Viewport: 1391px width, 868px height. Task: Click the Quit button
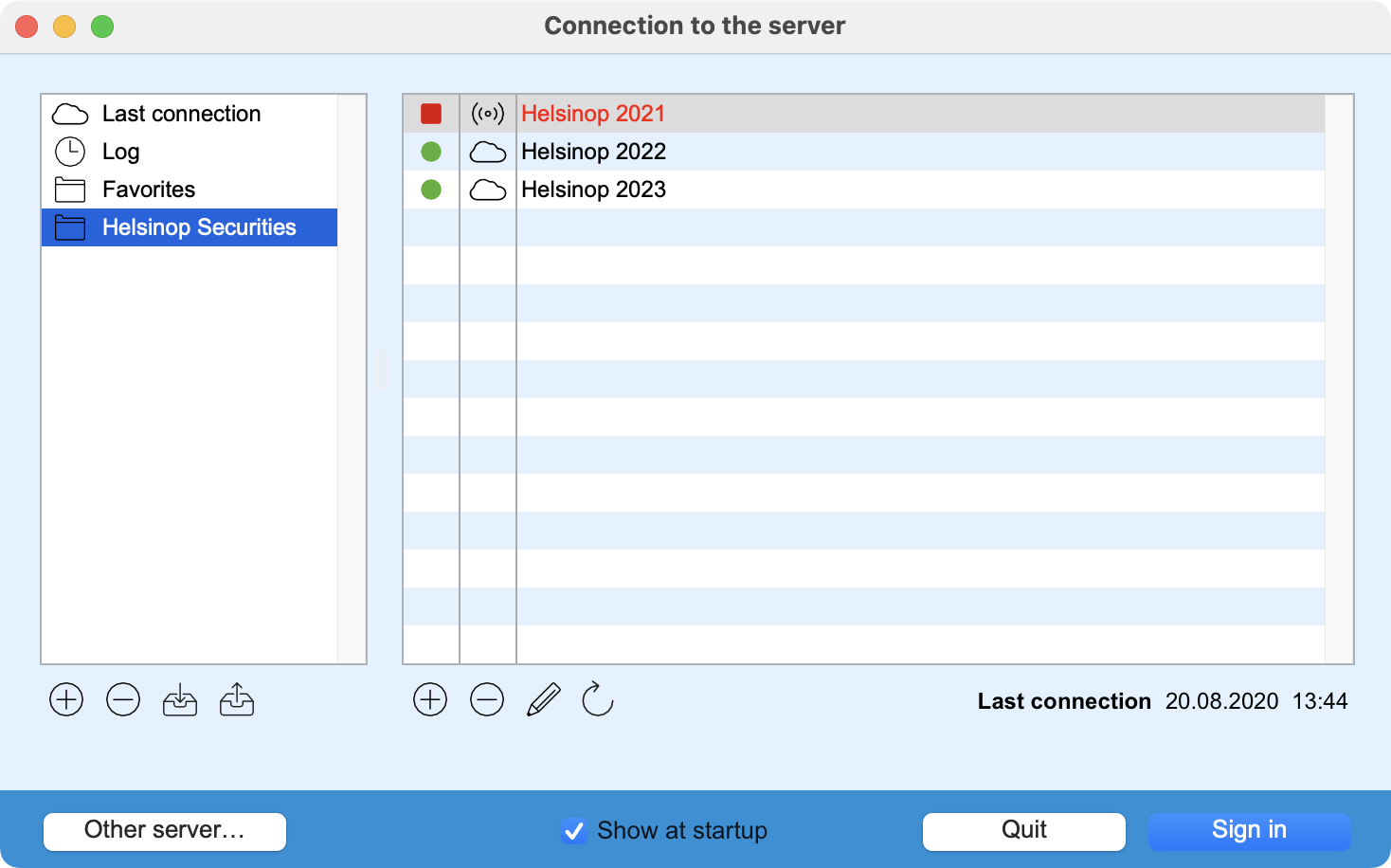coord(1024,831)
